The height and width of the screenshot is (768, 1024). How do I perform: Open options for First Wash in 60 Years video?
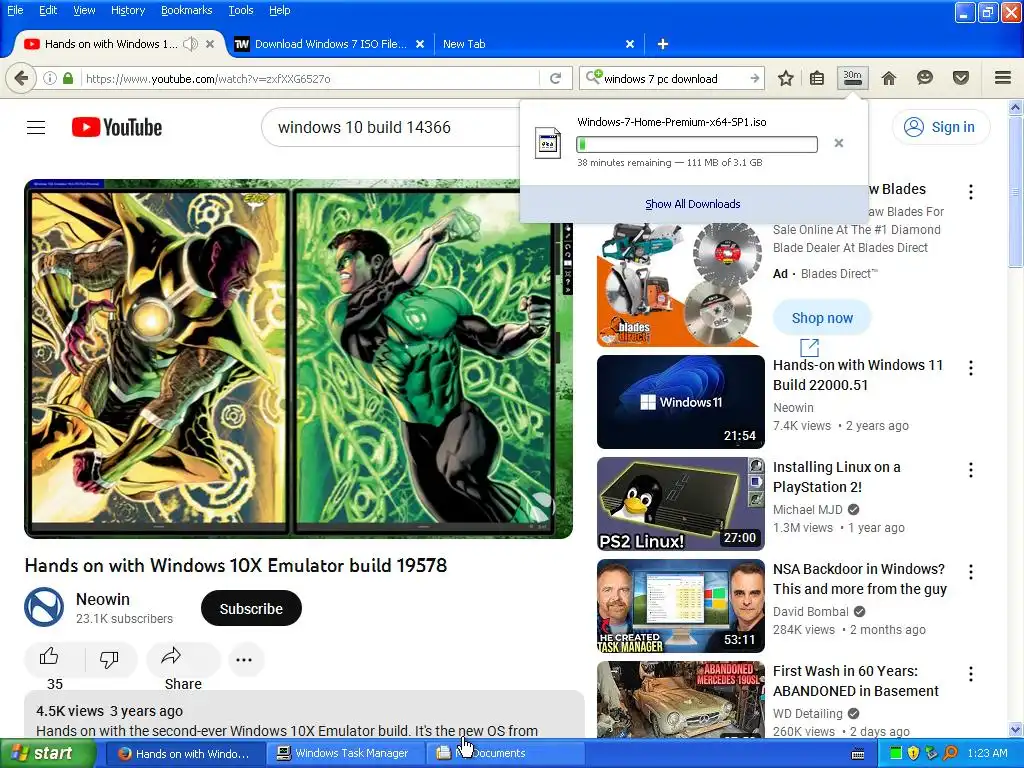tap(971, 673)
